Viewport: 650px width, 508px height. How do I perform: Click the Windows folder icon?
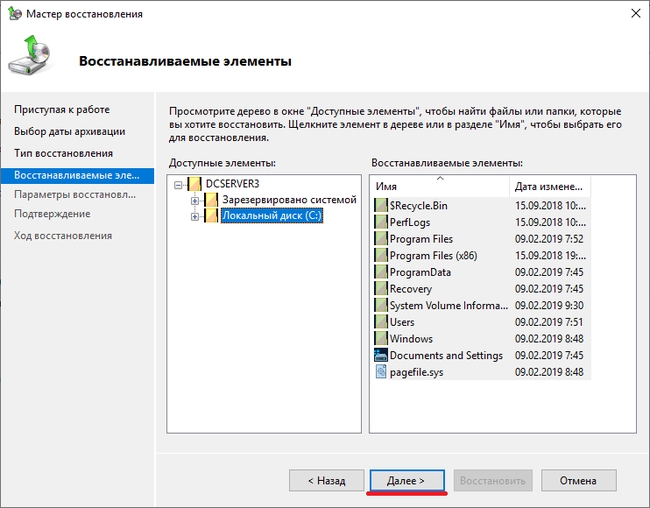[x=381, y=338]
